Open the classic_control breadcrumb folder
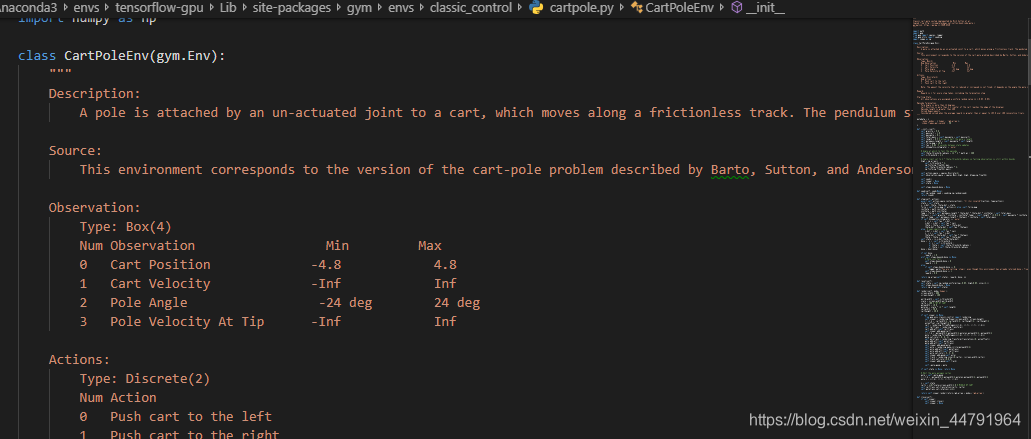This screenshot has width=1031, height=439. [x=472, y=8]
